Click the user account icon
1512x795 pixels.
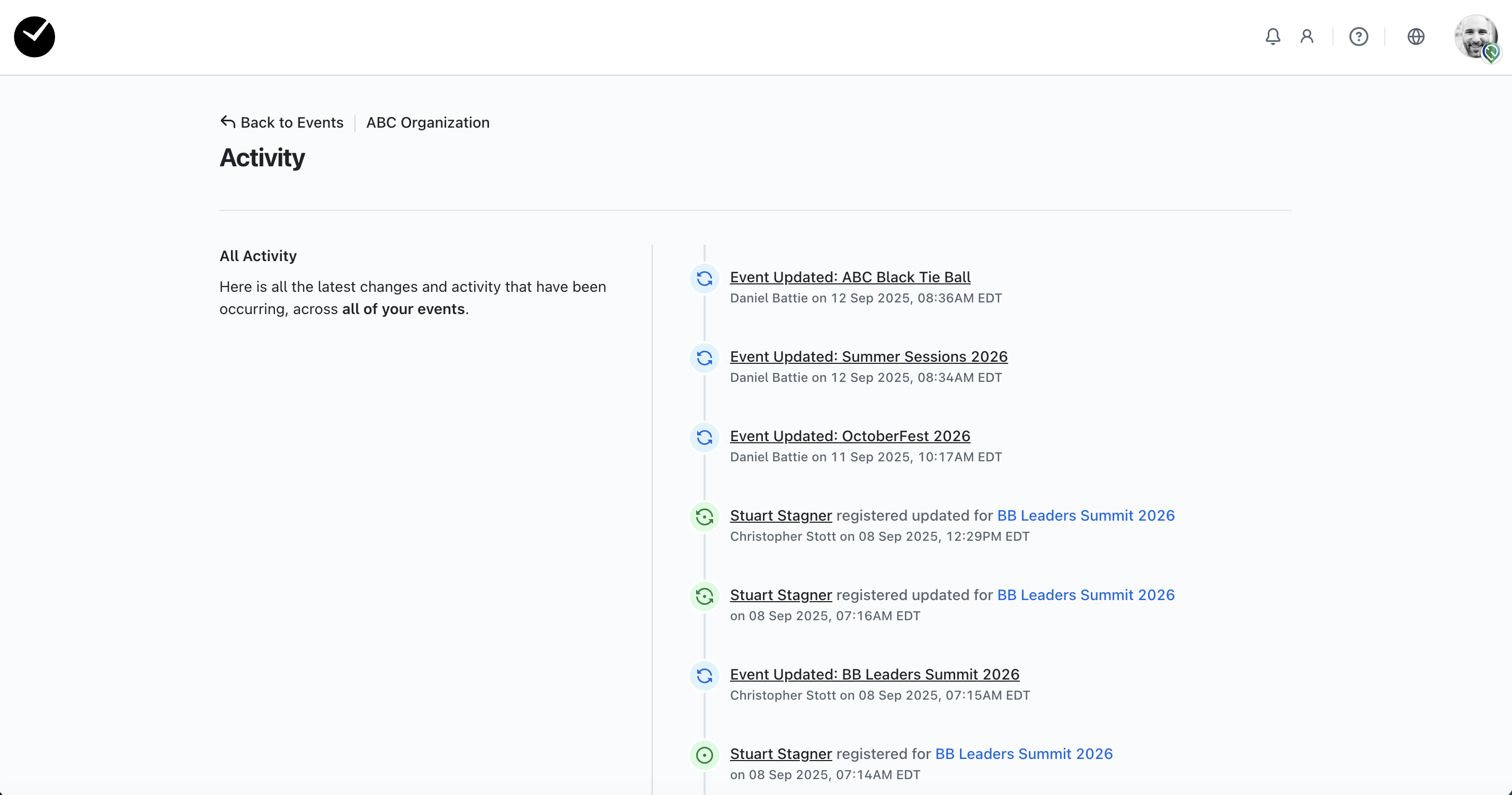[1306, 37]
